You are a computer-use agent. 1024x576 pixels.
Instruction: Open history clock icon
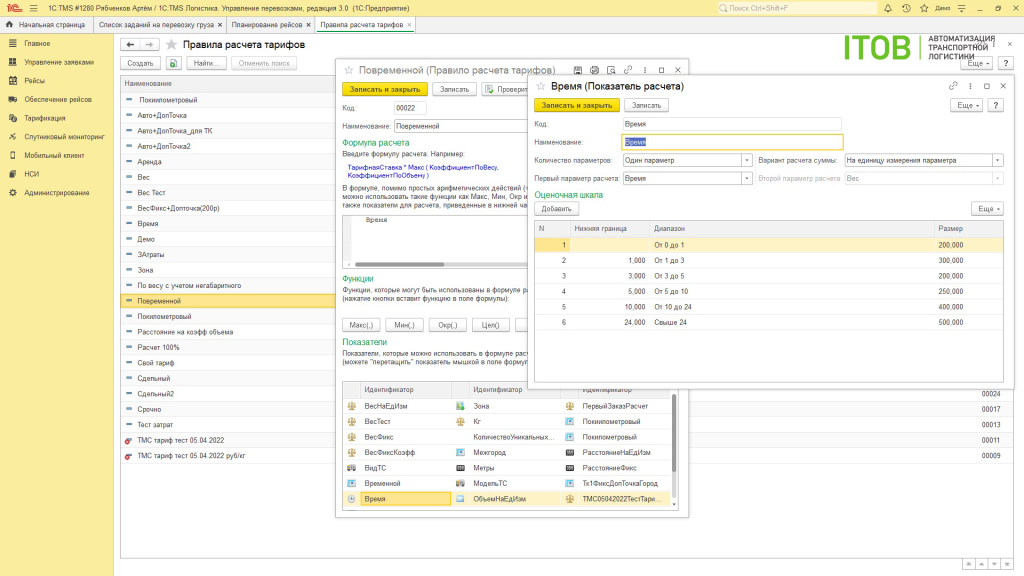coord(906,8)
